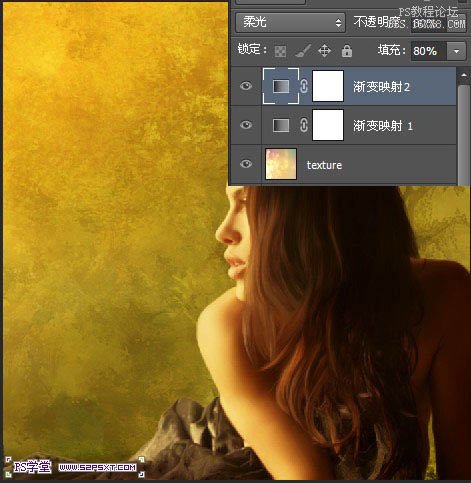Click the texture layer thumbnail
Viewport: 471px width, 483px height.
click(281, 164)
